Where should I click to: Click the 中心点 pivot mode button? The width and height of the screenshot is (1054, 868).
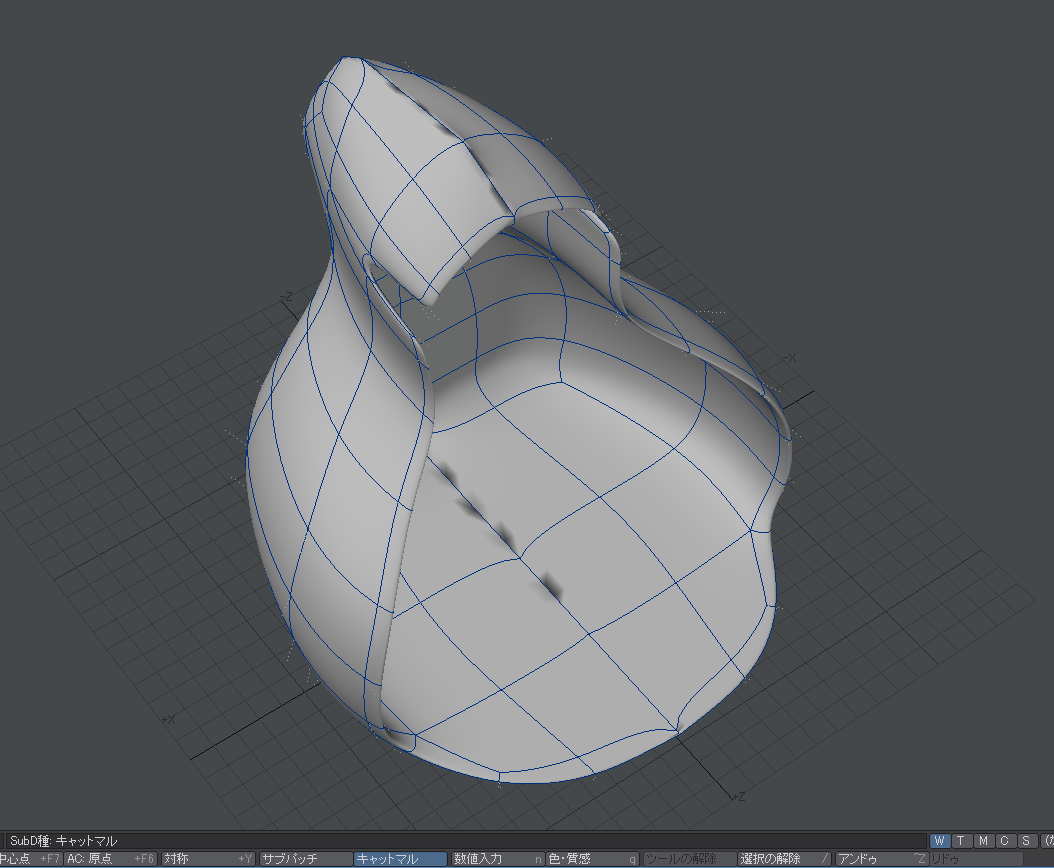[30, 859]
